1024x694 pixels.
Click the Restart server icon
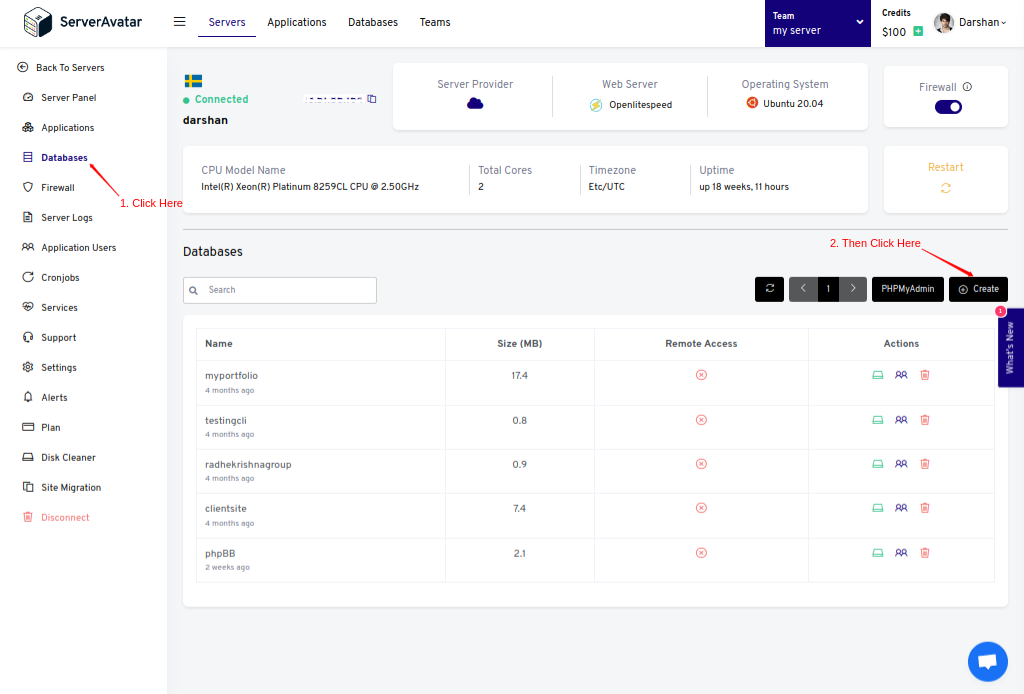pos(946,188)
